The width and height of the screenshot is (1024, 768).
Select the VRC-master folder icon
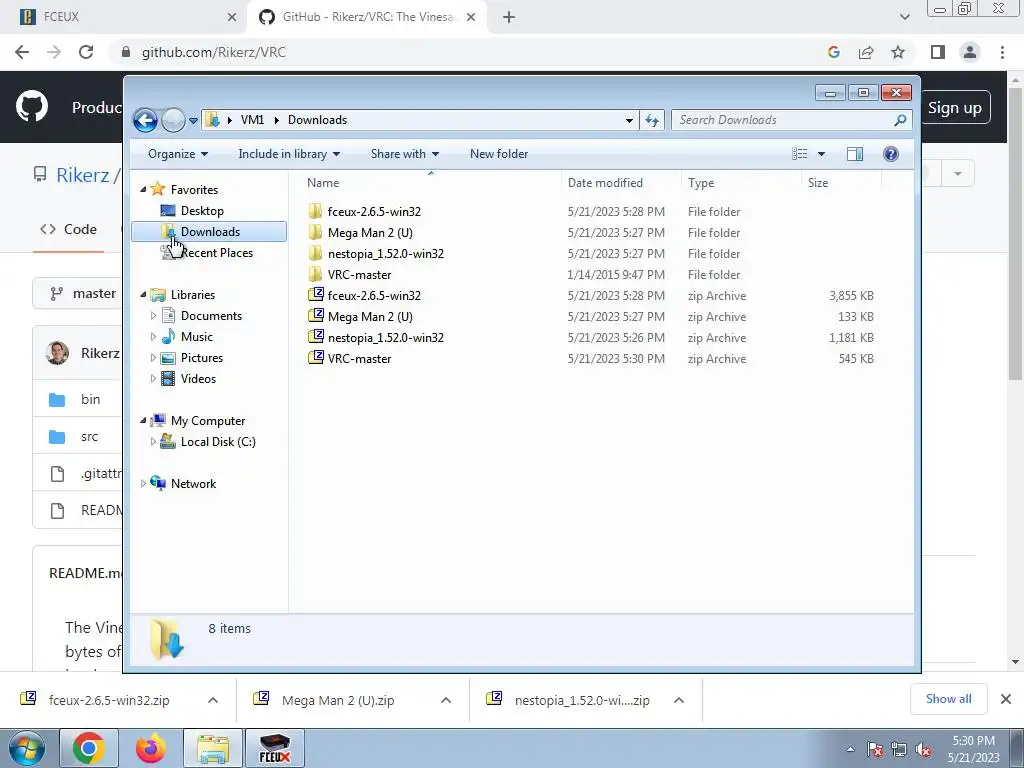[315, 274]
